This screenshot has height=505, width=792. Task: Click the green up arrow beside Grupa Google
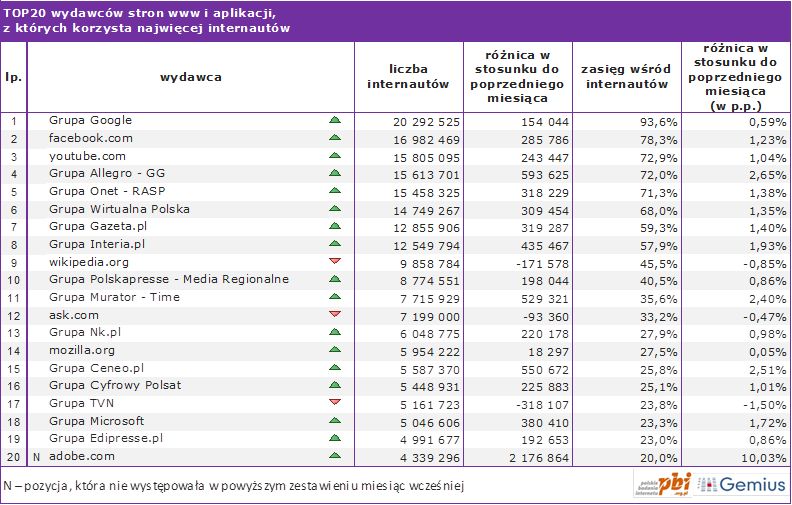[335, 121]
